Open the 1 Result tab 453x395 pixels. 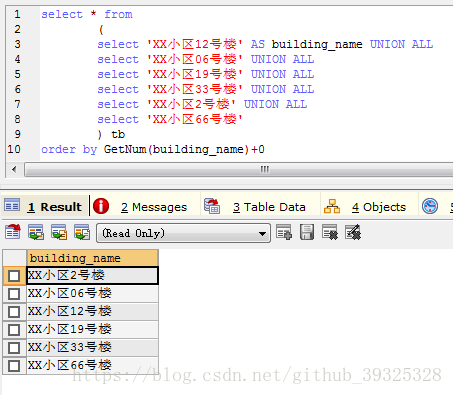[x=45, y=206]
